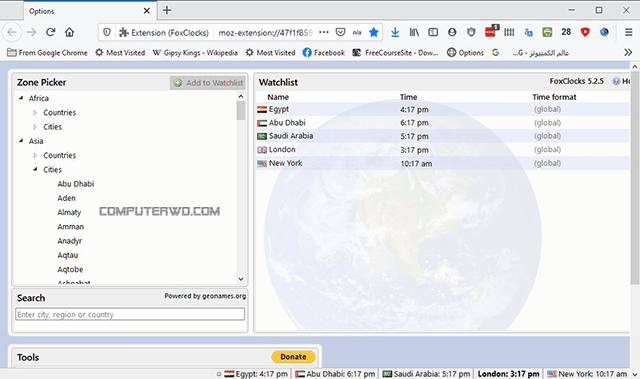Select the New York watchlist row

point(443,163)
